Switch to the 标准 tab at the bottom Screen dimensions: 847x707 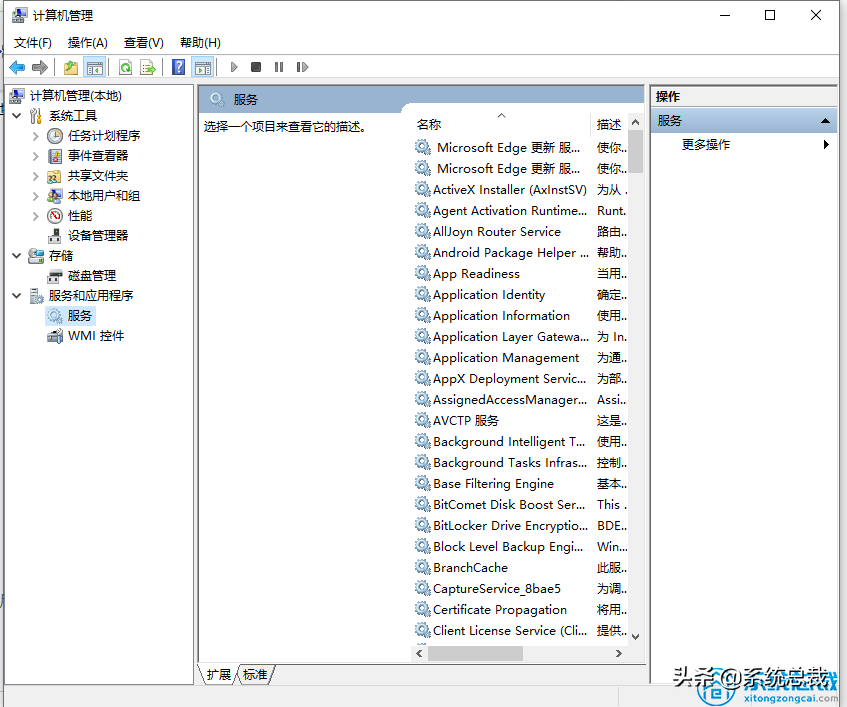point(254,674)
